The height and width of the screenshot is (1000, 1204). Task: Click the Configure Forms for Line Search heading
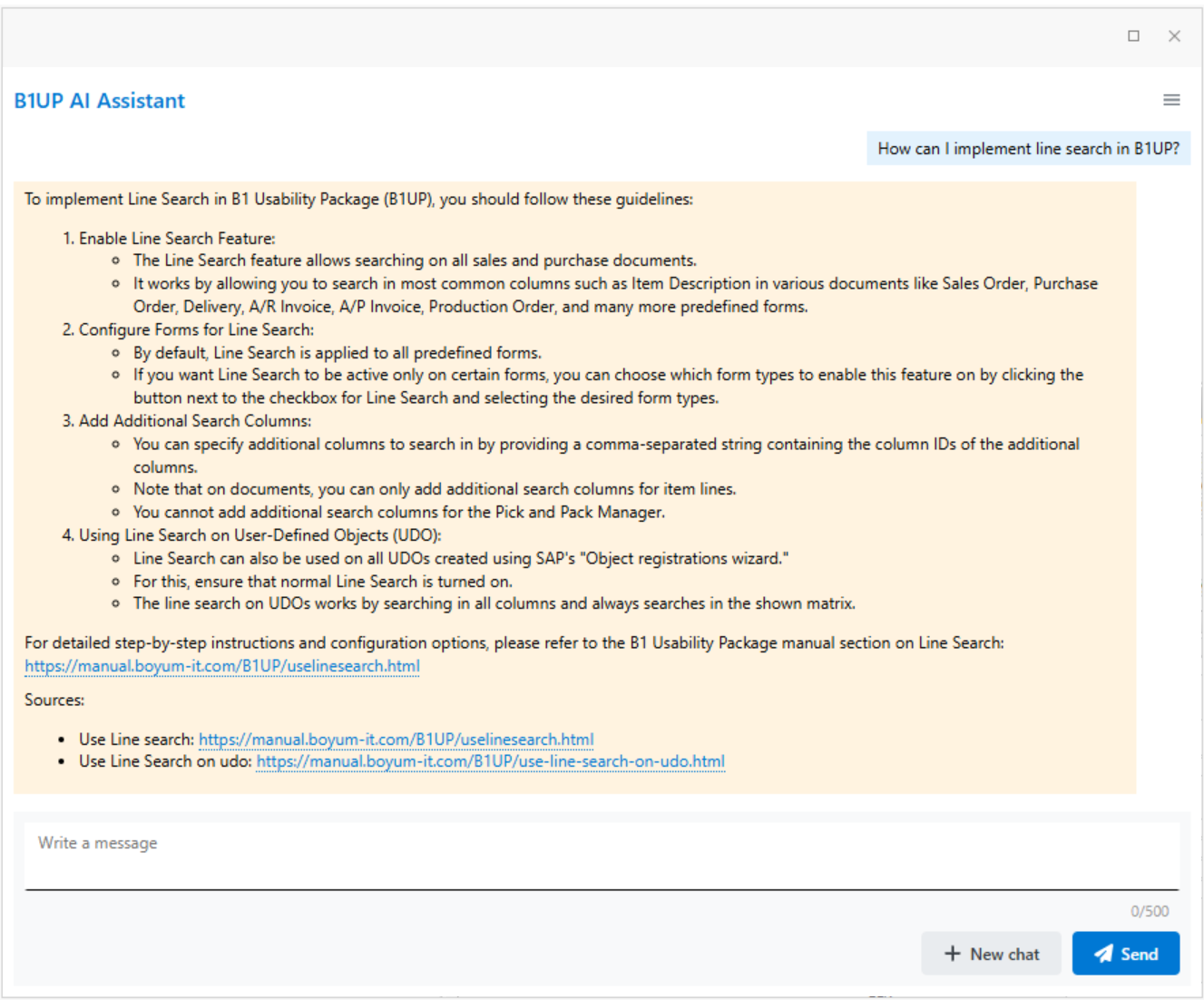(x=196, y=329)
